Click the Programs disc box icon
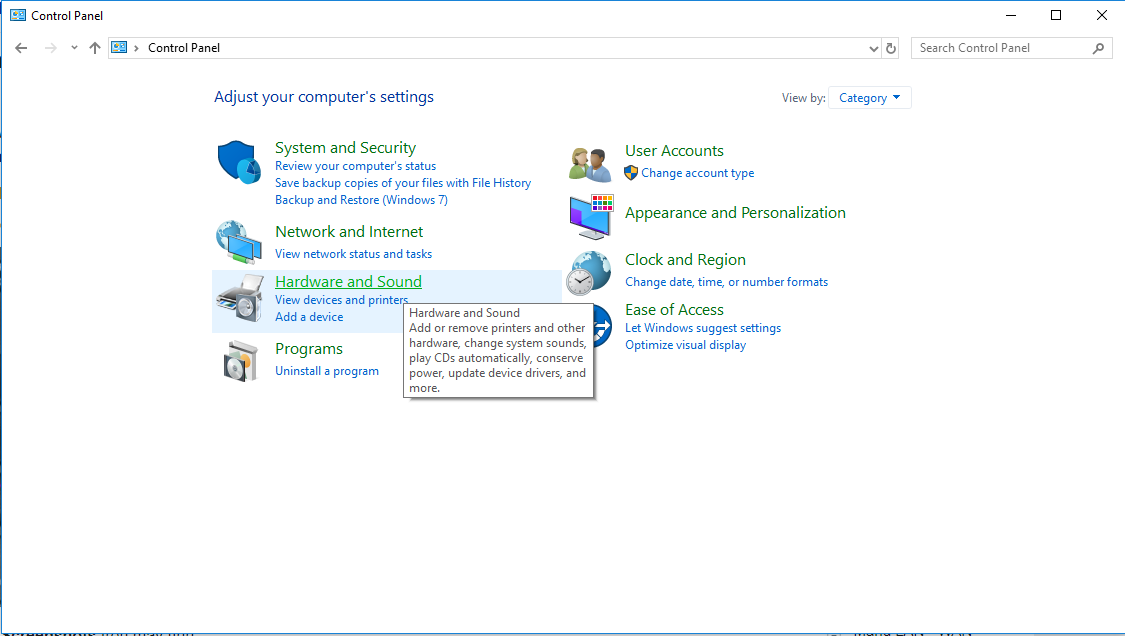Viewport: 1125px width, 636px height. click(x=240, y=360)
